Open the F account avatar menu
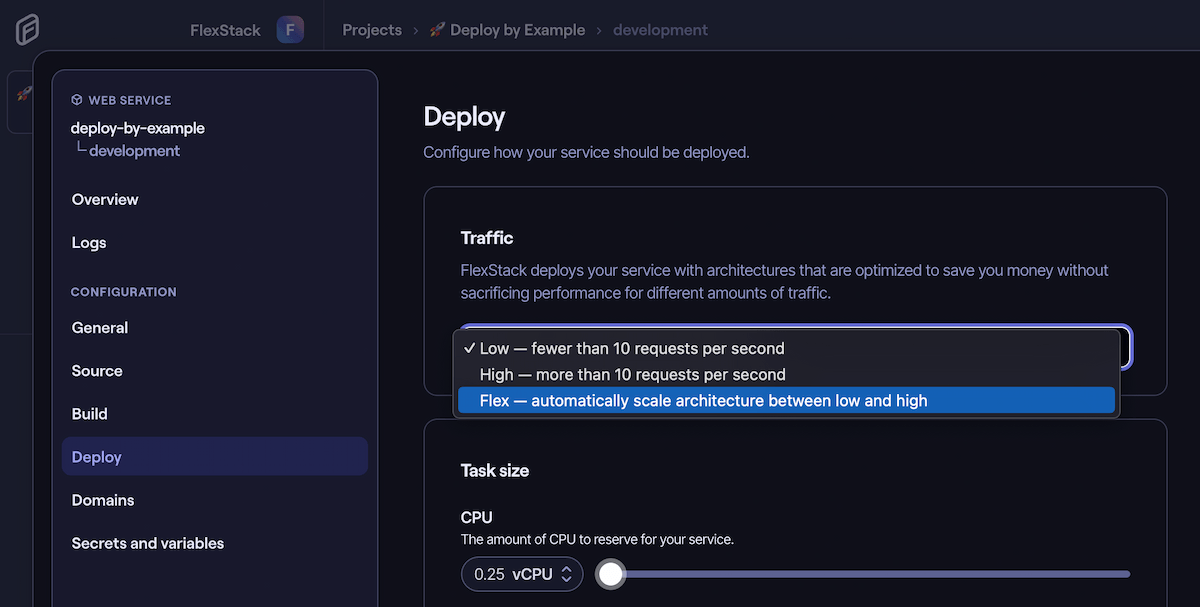1200x607 pixels. [290, 29]
